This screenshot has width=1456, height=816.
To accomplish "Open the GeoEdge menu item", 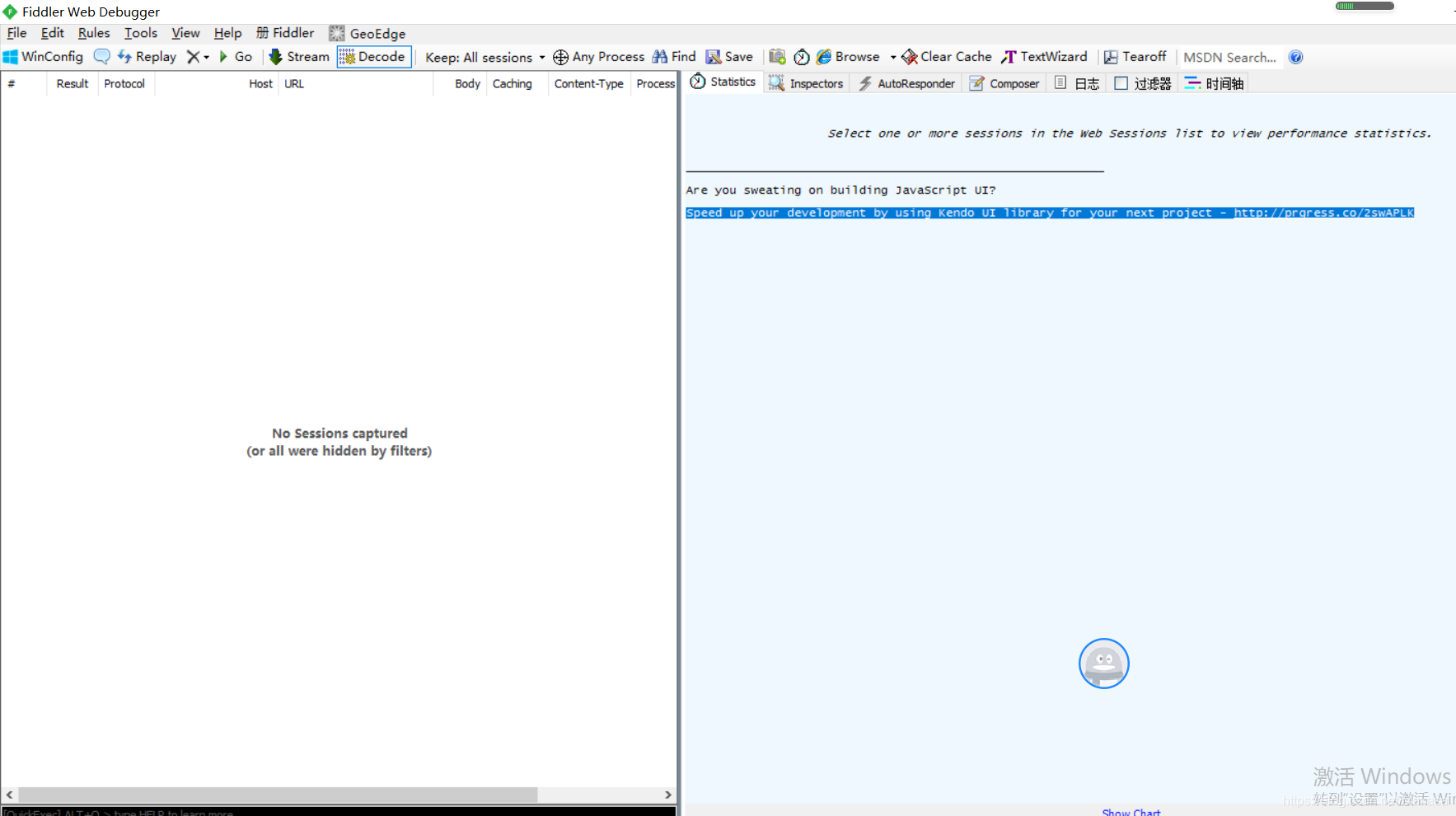I will 368,33.
